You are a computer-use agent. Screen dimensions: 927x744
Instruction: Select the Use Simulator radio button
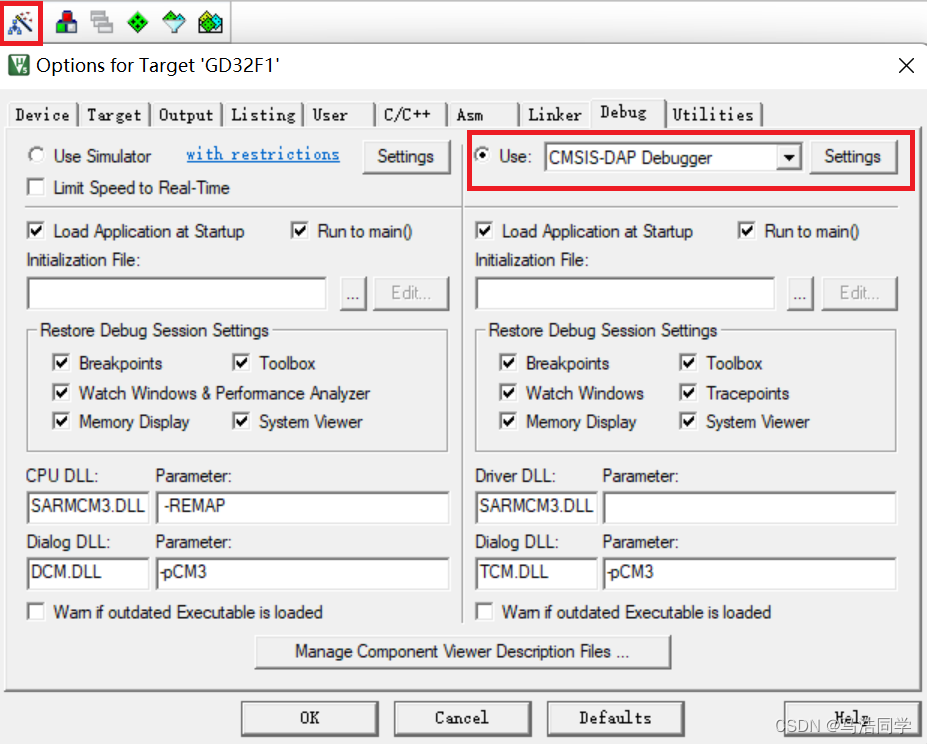point(36,156)
